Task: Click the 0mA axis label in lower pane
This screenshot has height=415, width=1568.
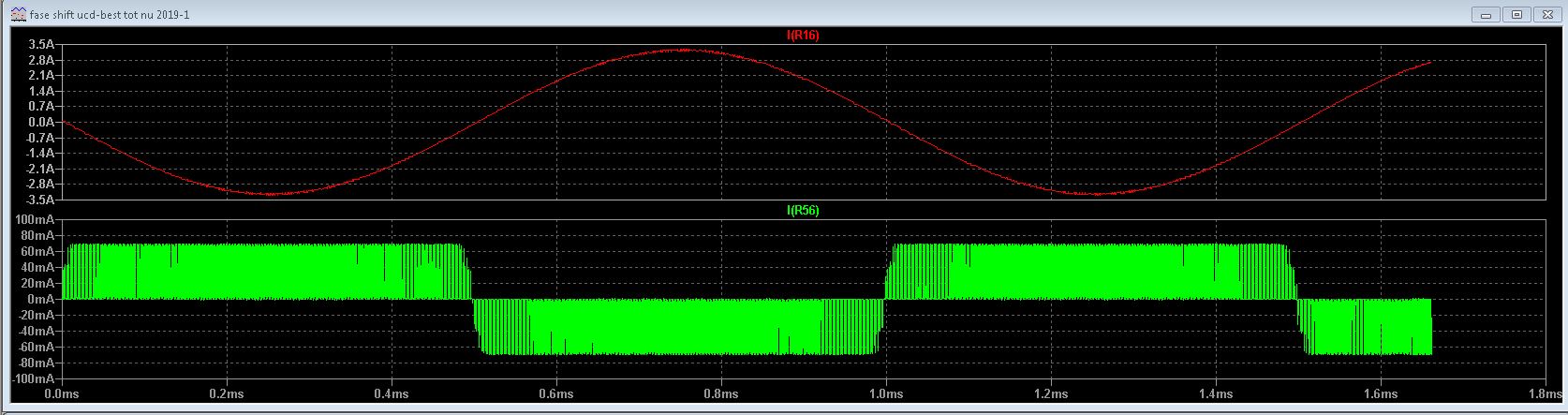Action: click(x=43, y=300)
